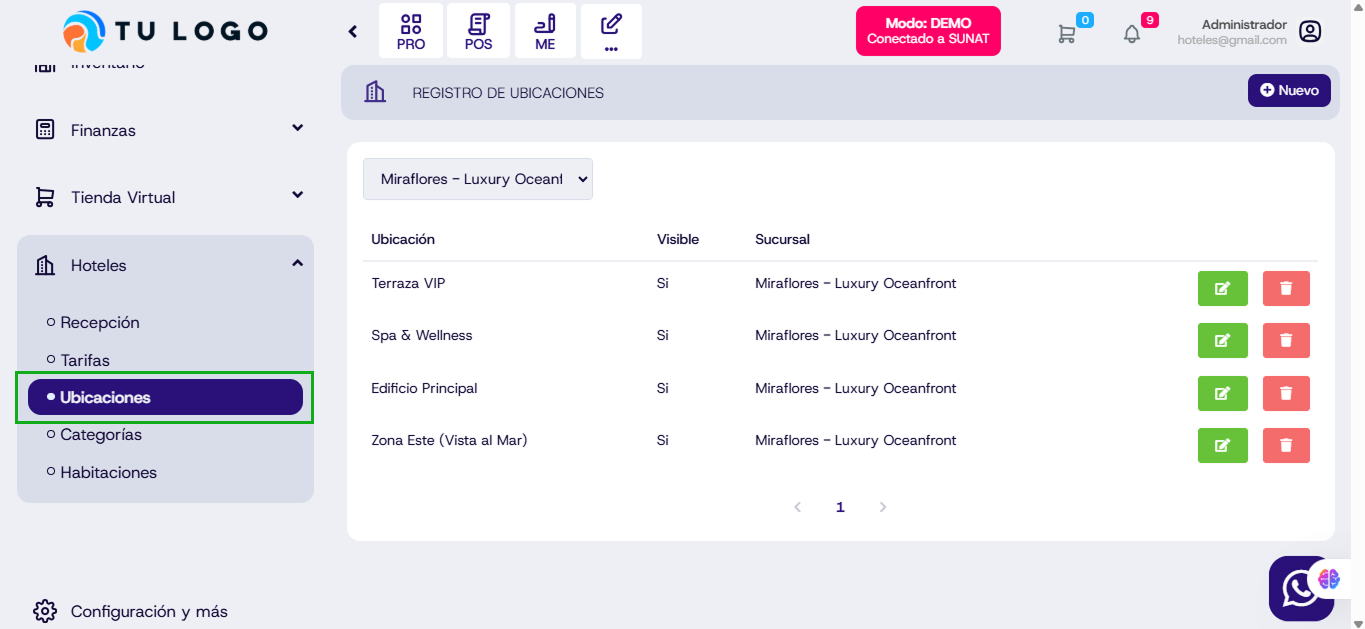
Task: Expand the Tienda Virtual menu
Action: (165, 197)
